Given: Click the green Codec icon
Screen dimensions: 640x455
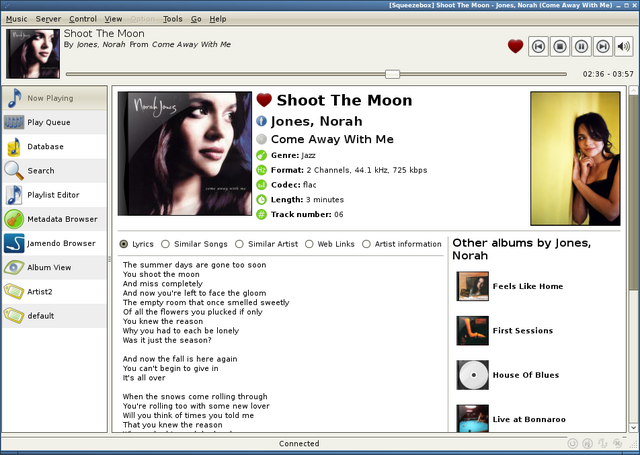Looking at the screenshot, I should 261,185.
